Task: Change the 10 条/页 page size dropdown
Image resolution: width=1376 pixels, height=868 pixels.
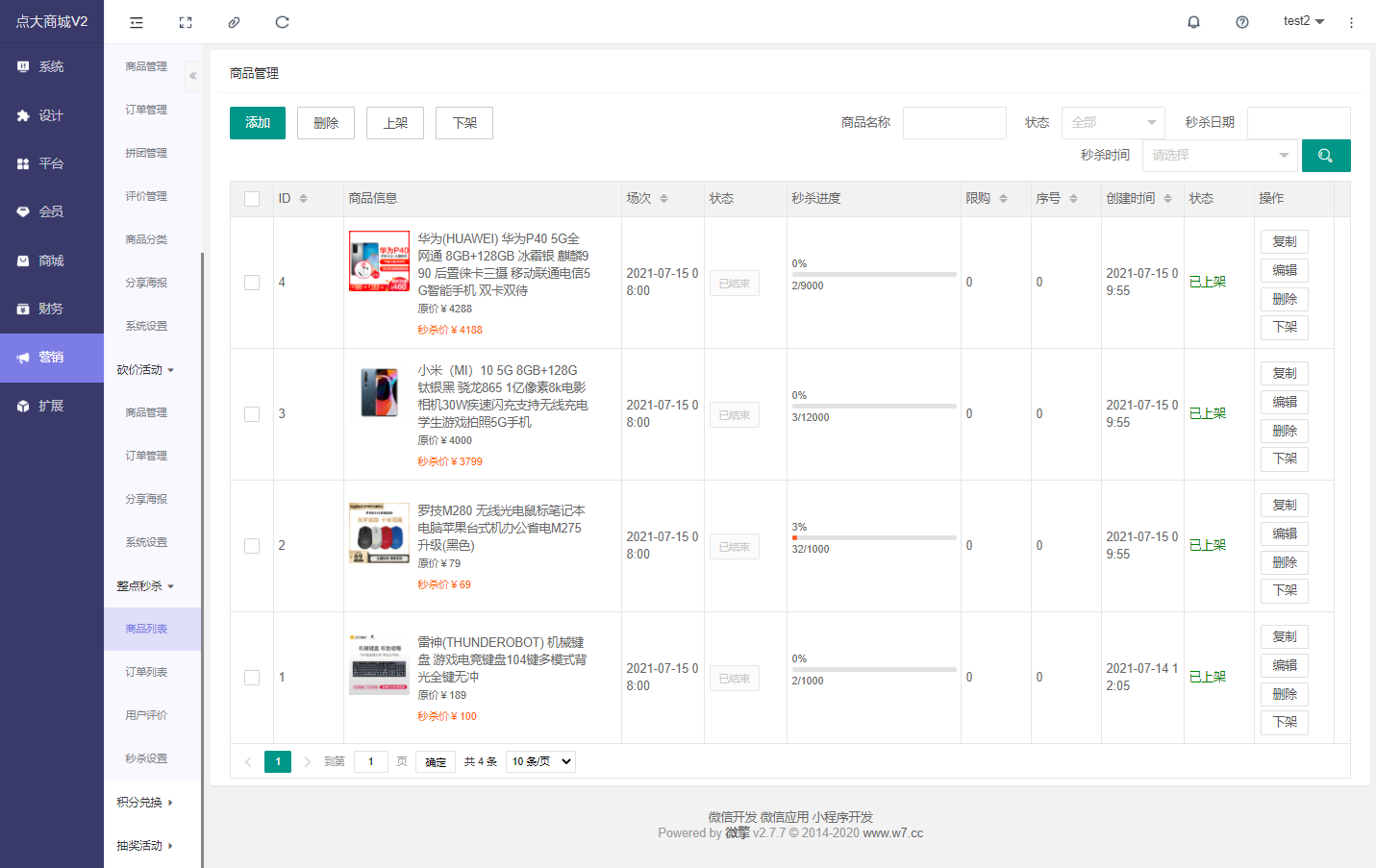Action: [x=540, y=761]
